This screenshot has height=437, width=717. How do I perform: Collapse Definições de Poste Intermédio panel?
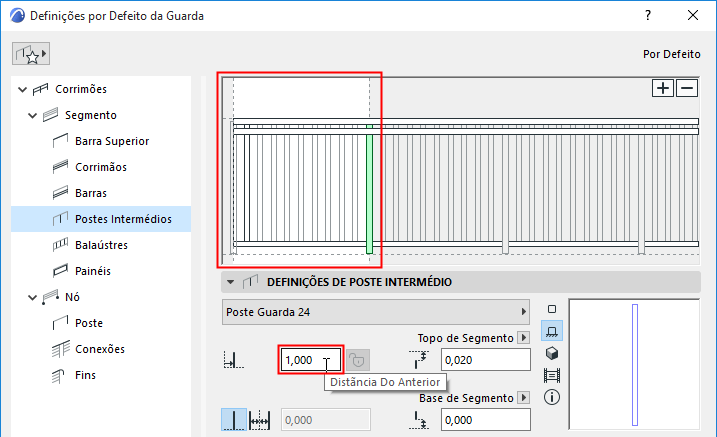(230, 282)
